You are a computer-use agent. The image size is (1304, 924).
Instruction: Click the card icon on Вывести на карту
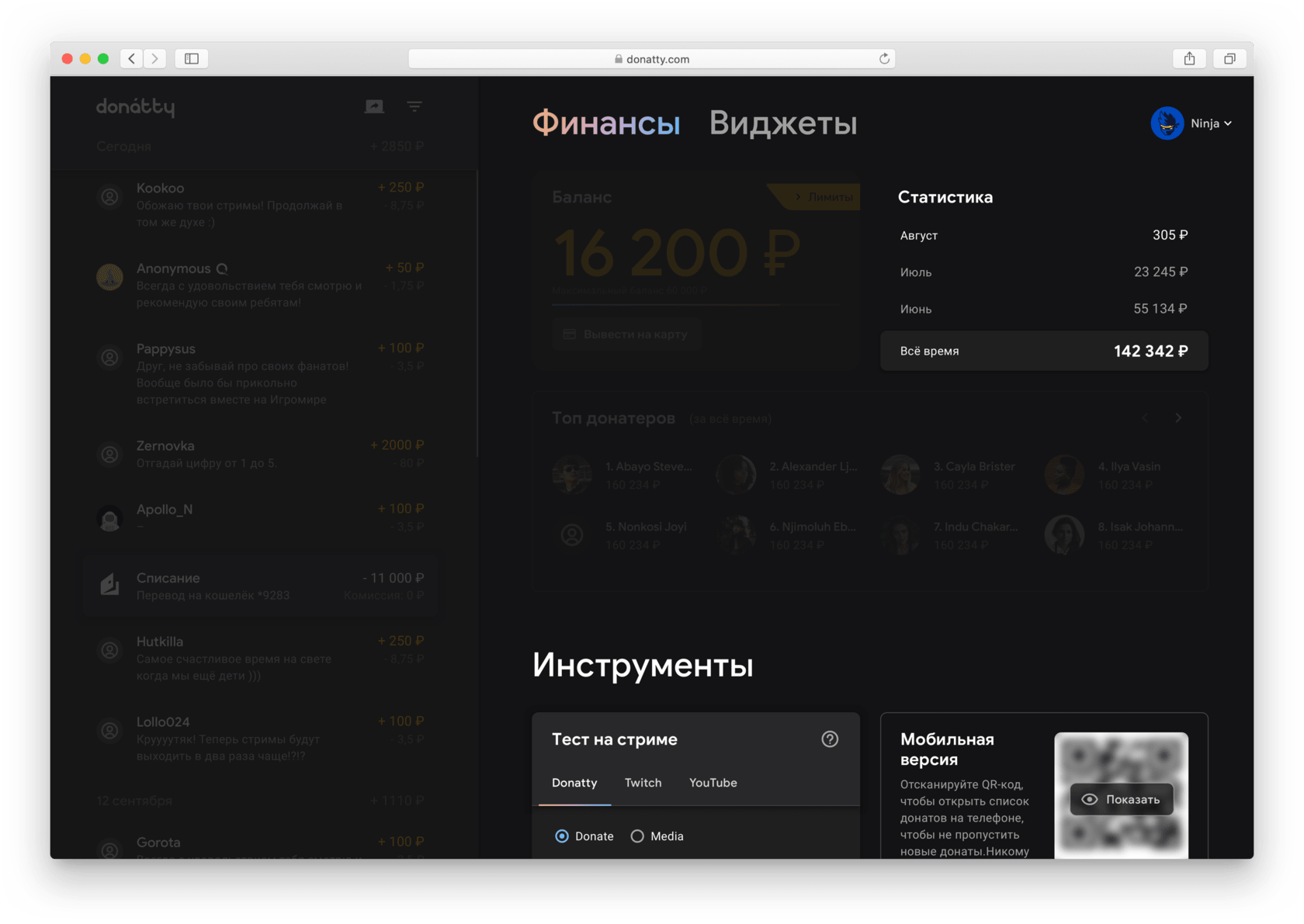point(569,334)
